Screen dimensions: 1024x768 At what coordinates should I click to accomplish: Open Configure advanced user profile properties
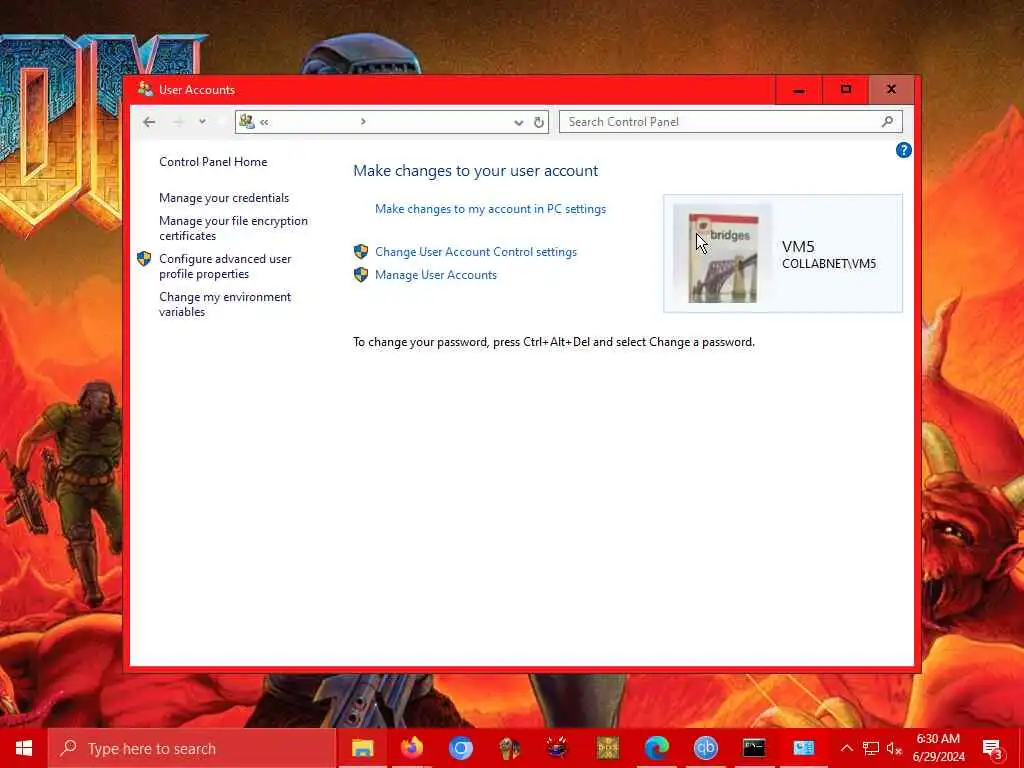(x=225, y=266)
